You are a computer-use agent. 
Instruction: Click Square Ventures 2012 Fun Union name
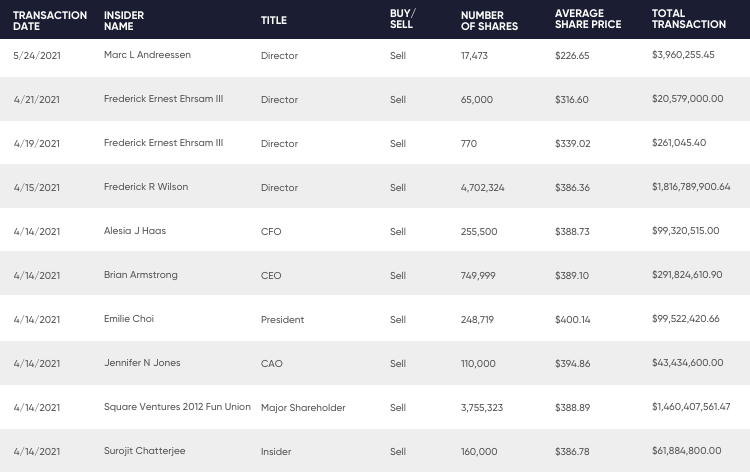(x=177, y=406)
